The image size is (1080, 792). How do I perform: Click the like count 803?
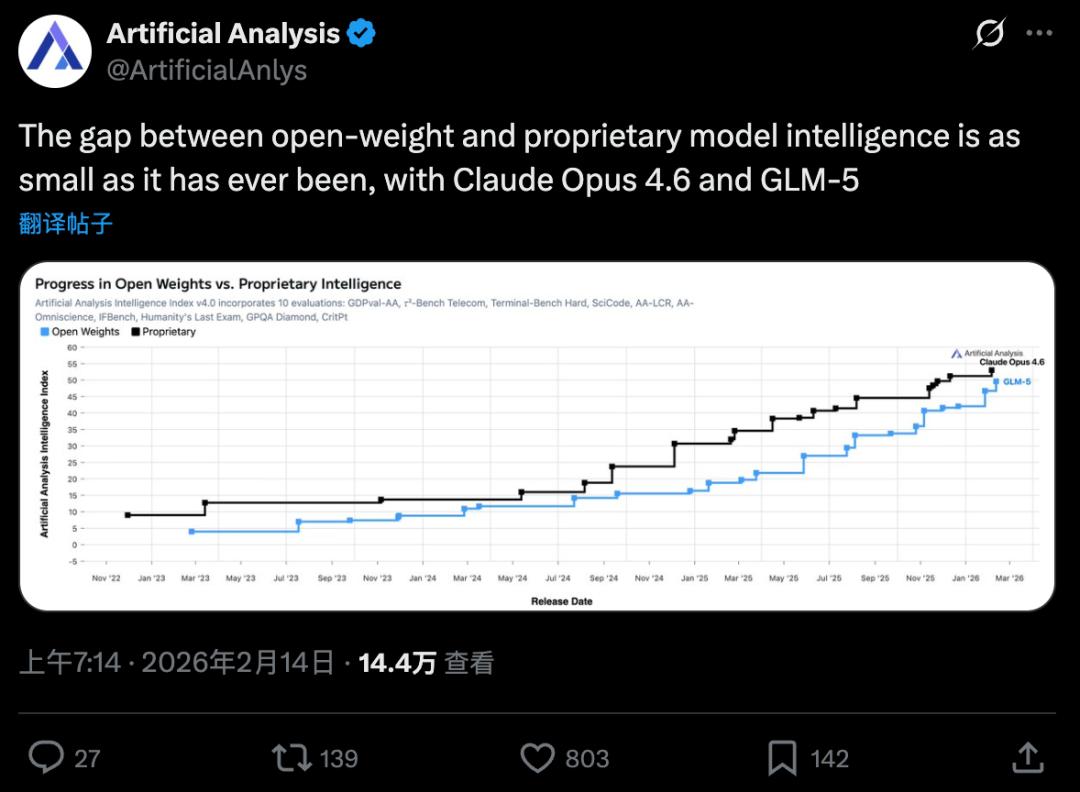coord(587,758)
